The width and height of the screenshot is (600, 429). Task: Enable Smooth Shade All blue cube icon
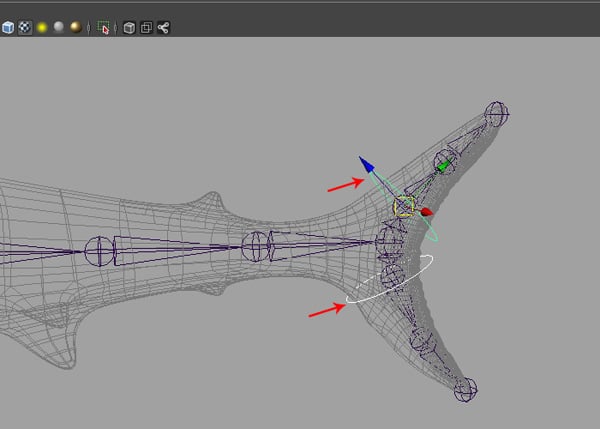tap(8, 28)
